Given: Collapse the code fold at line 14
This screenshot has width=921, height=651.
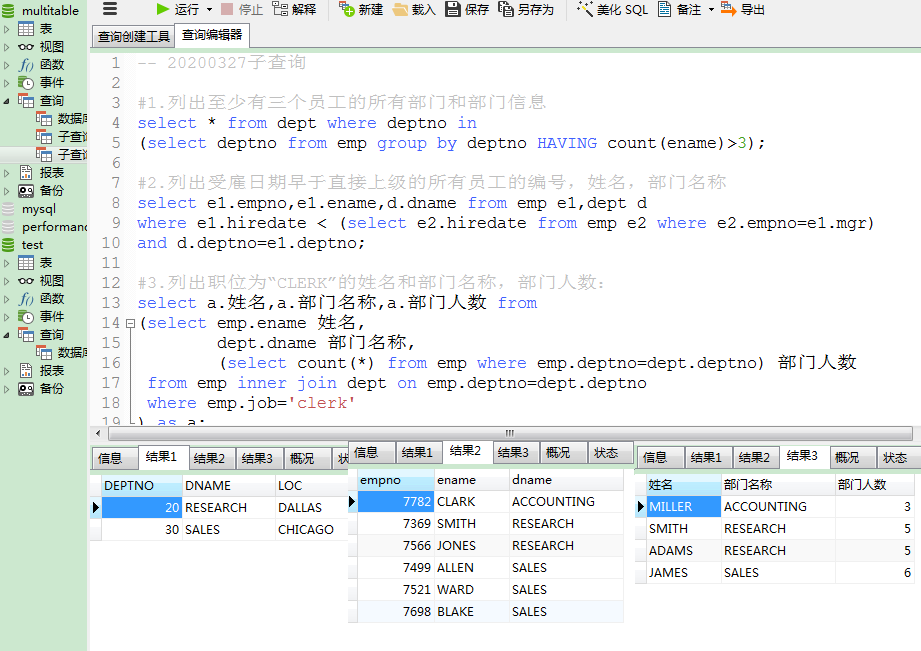Looking at the screenshot, I should point(130,323).
